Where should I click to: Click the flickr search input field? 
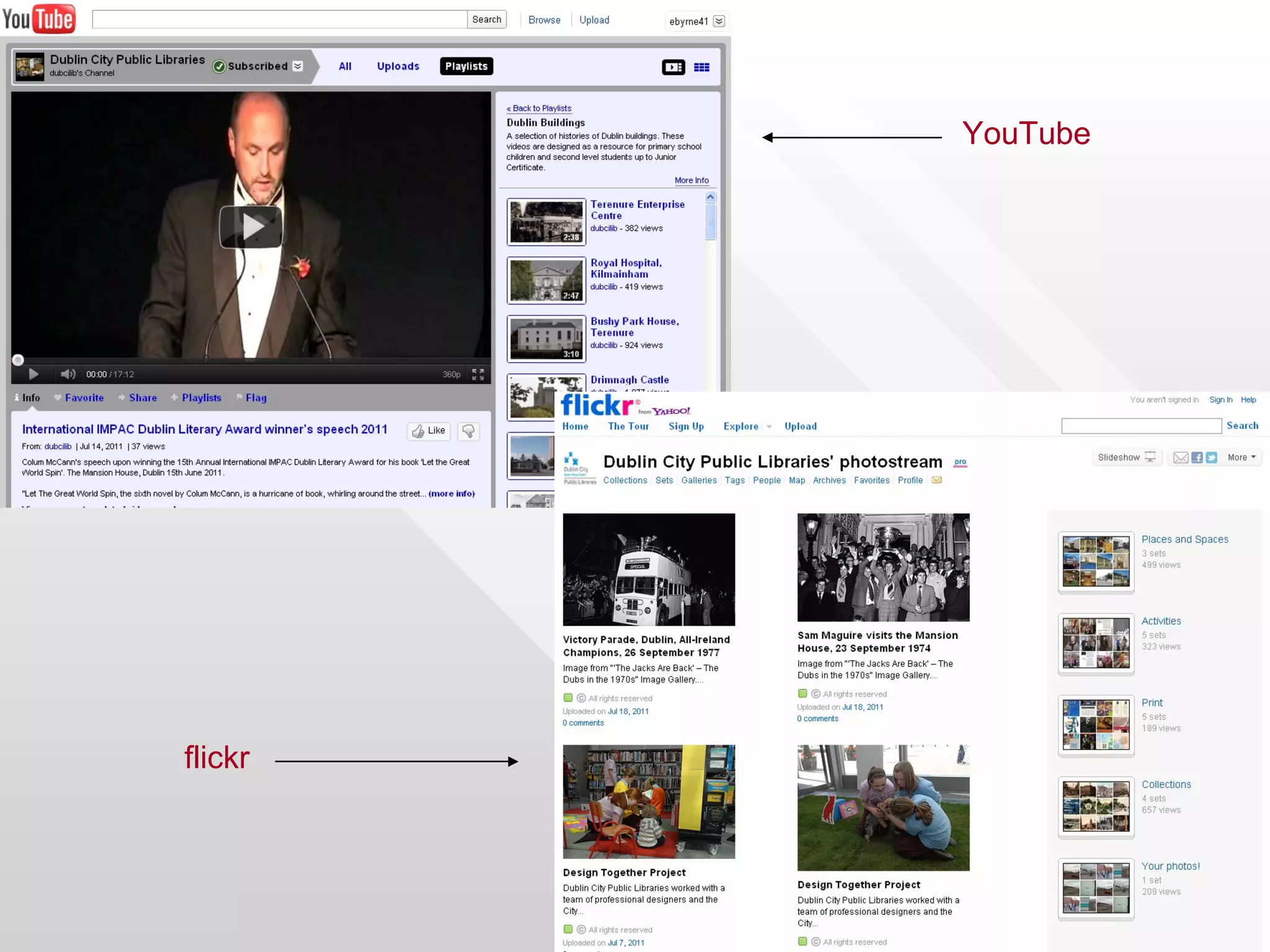coord(1141,426)
